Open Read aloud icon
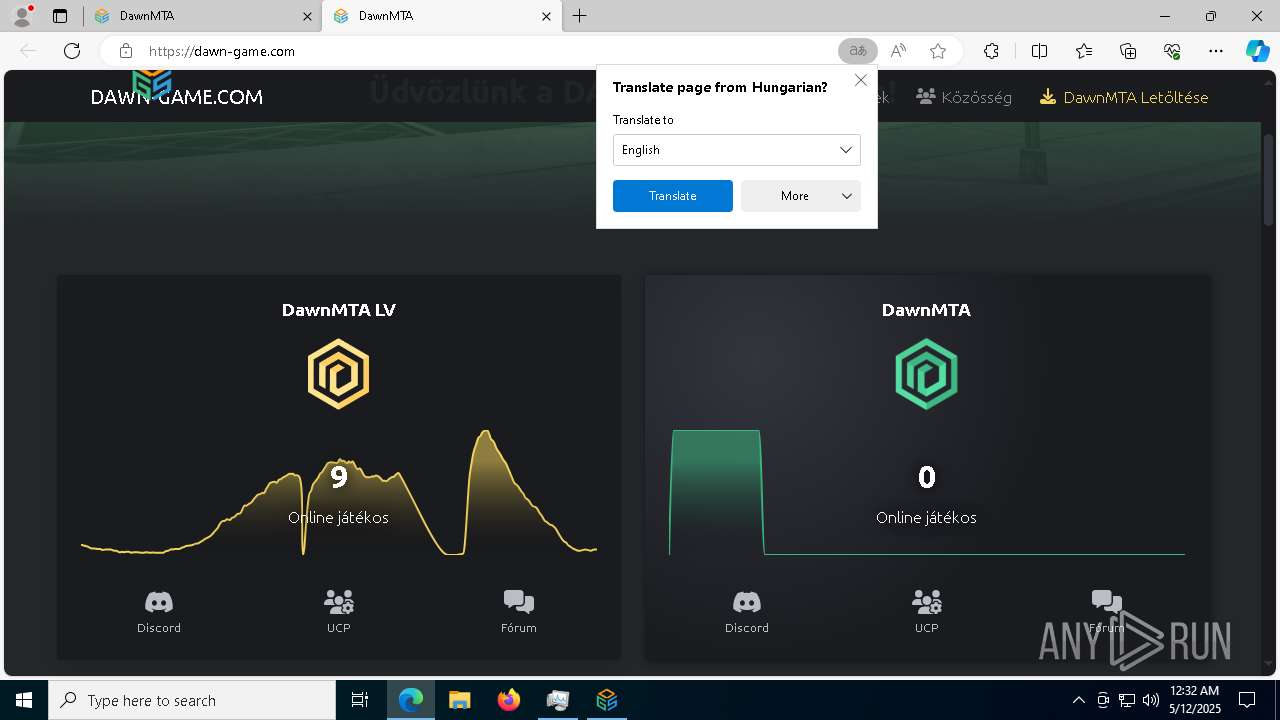Image resolution: width=1280 pixels, height=720 pixels. click(x=898, y=51)
